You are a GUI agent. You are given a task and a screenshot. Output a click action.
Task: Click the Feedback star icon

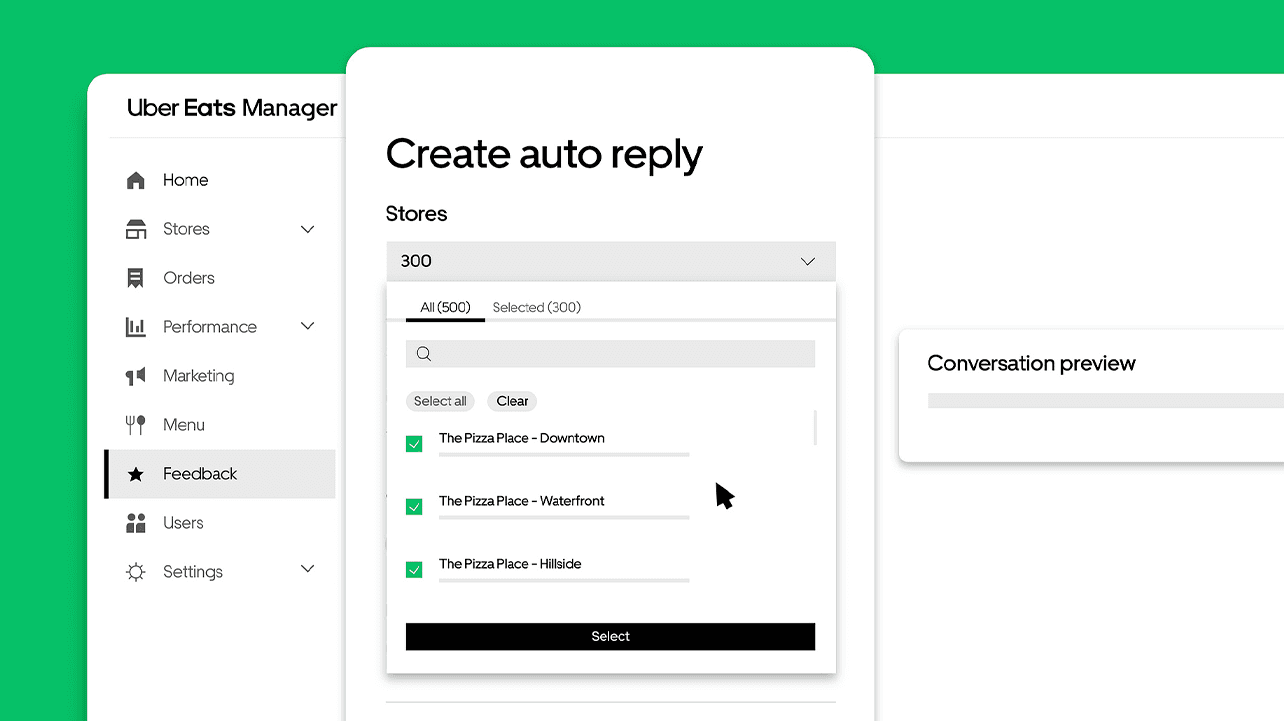point(135,474)
